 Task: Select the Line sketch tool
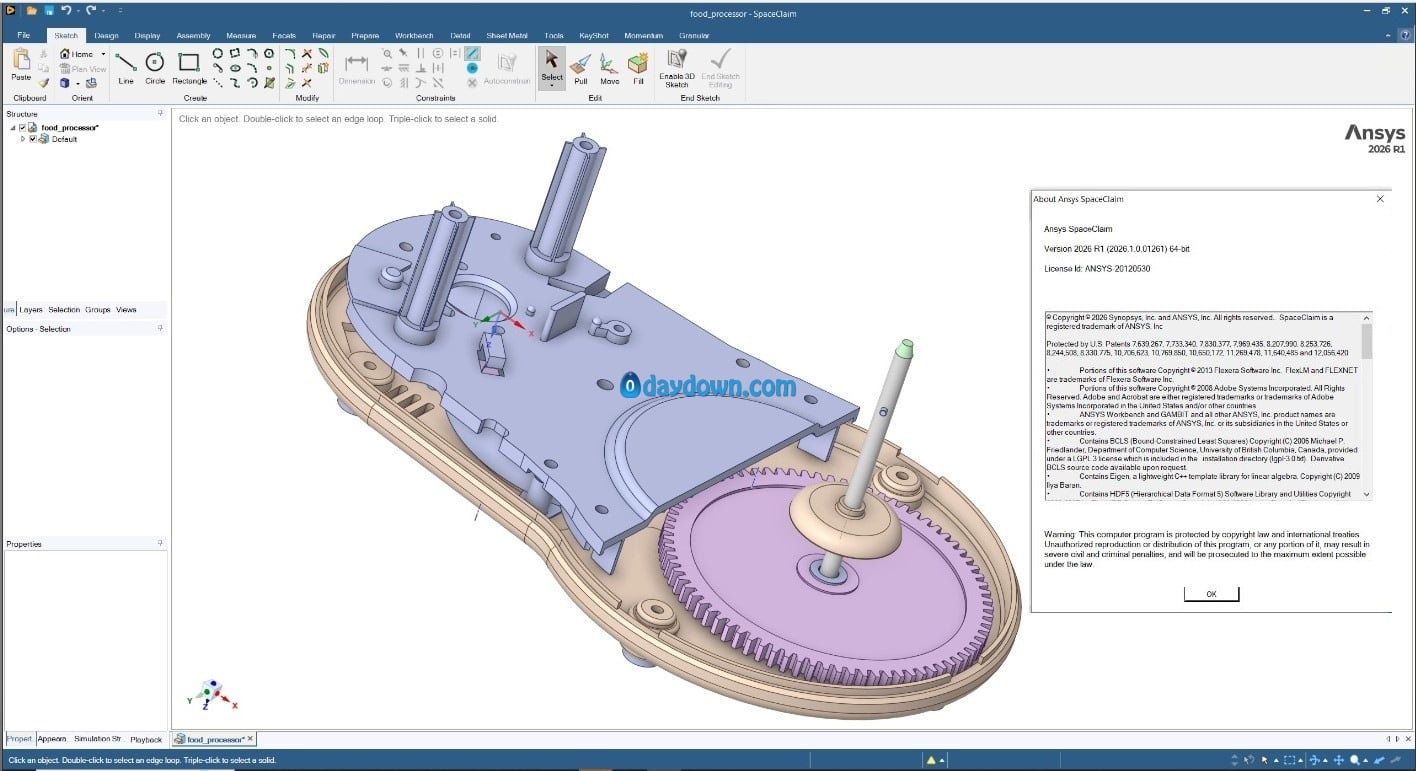(125, 67)
